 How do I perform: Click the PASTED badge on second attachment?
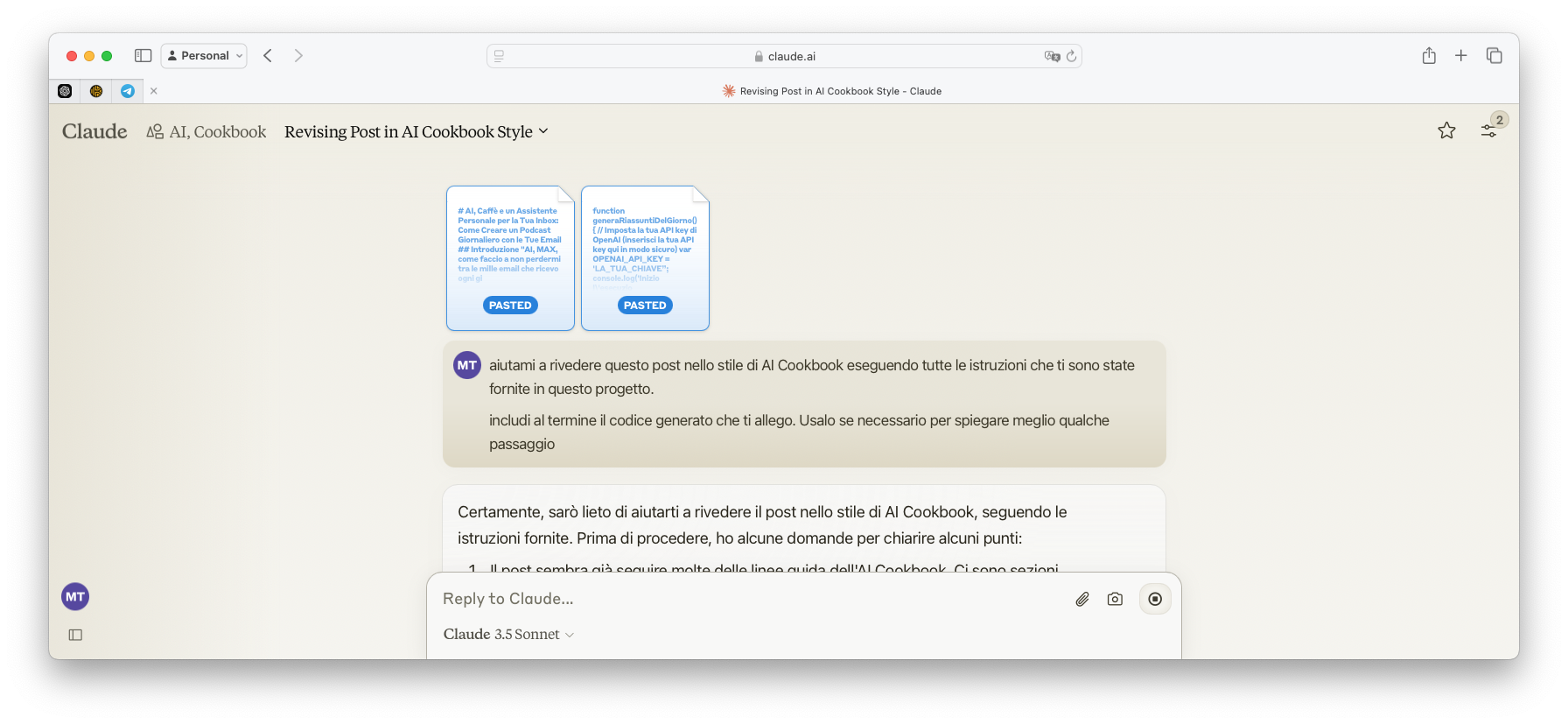click(x=645, y=306)
